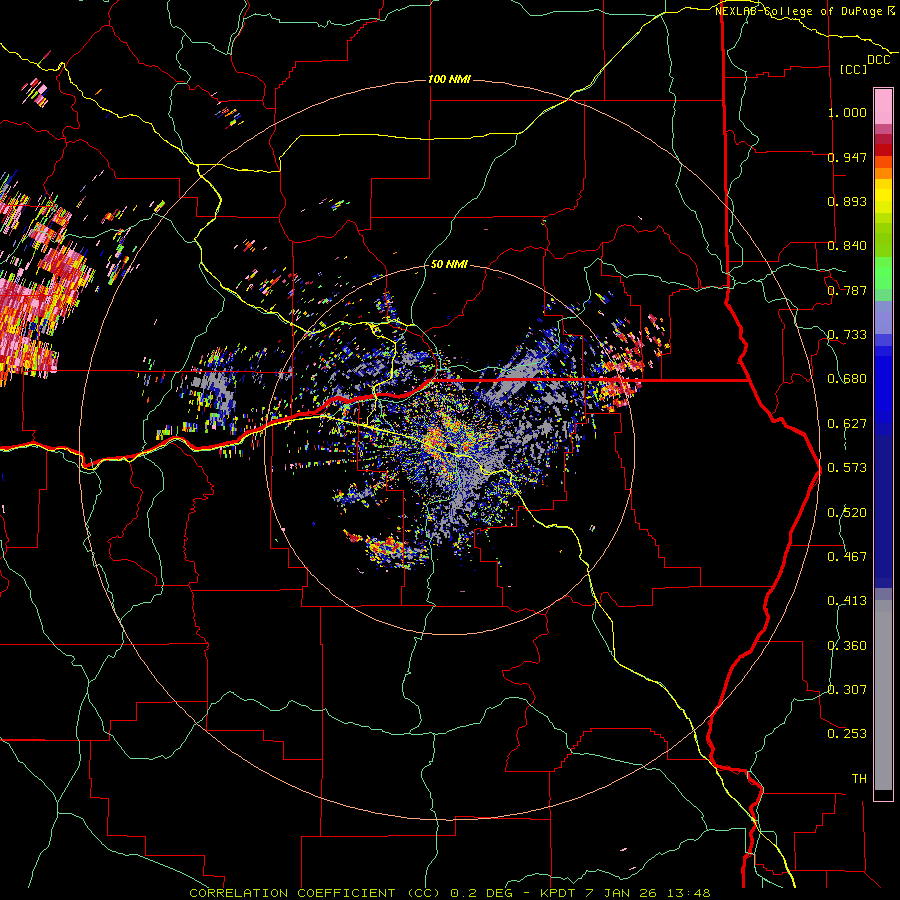
Task: Select the 0.680 scale value
Action: (x=847, y=379)
